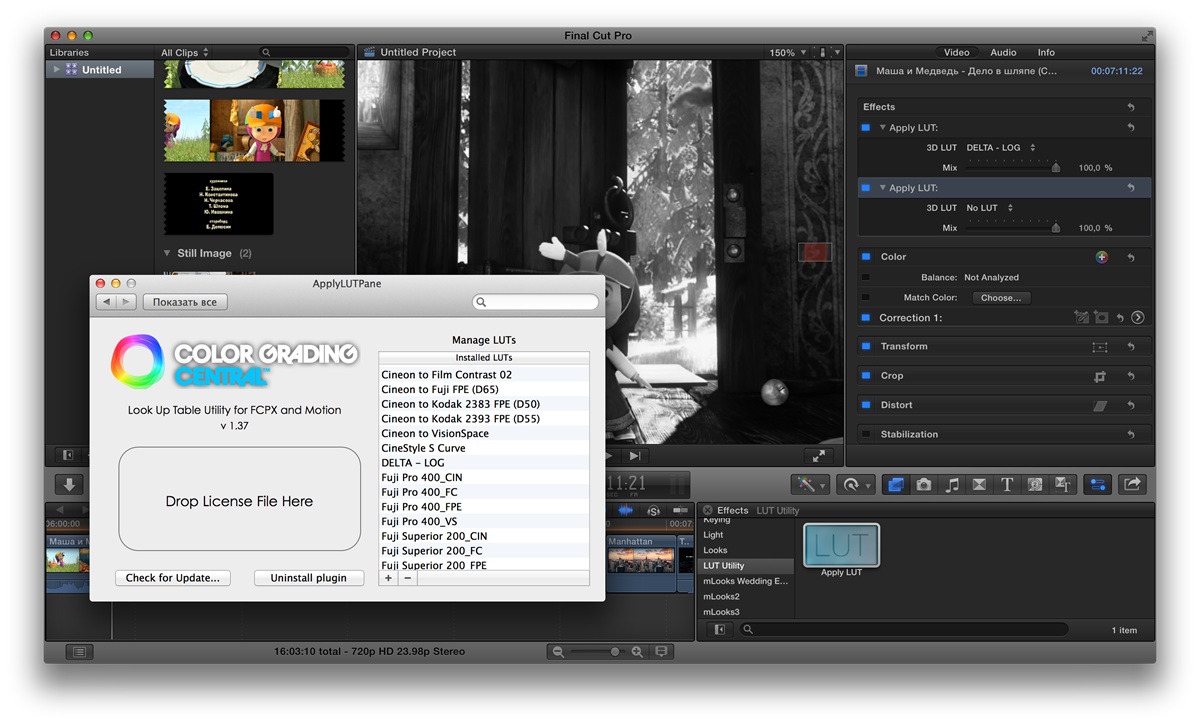Open the Transitions Browser

click(x=979, y=484)
